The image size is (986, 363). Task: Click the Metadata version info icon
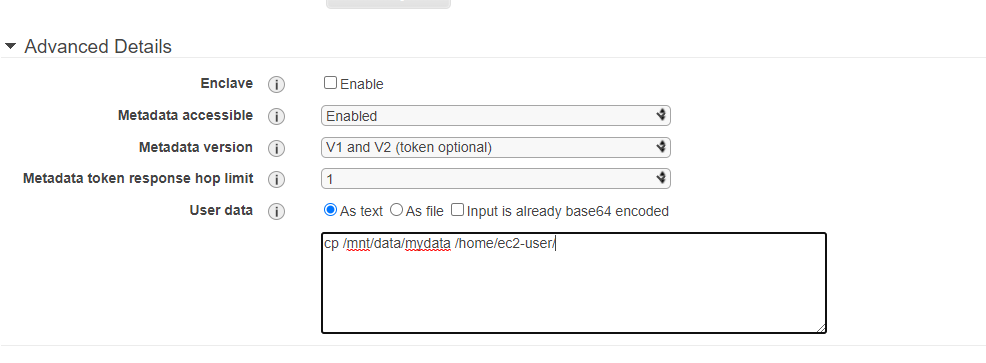tap(276, 148)
